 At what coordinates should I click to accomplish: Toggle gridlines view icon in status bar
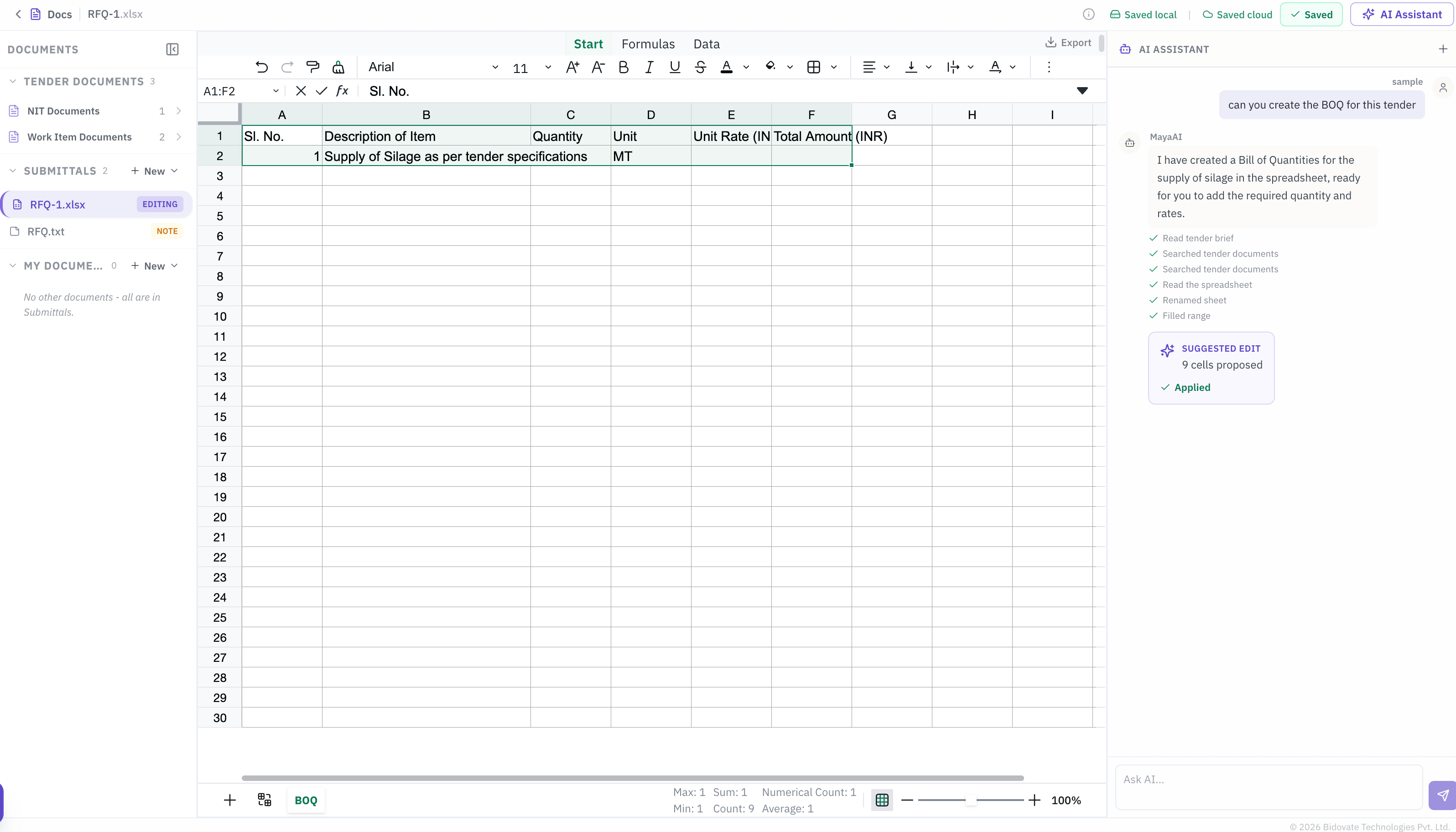click(x=882, y=800)
